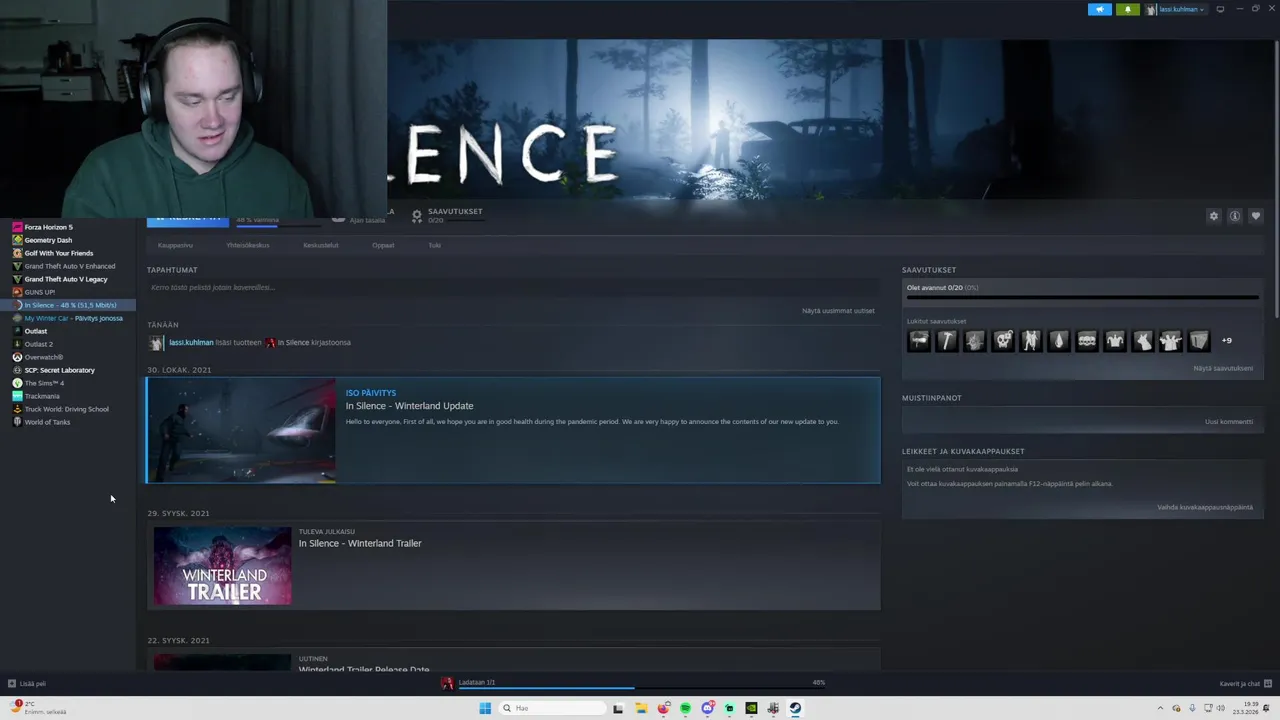Open the Oppaat tab
Screen dimensions: 1280x720
(x=383, y=245)
